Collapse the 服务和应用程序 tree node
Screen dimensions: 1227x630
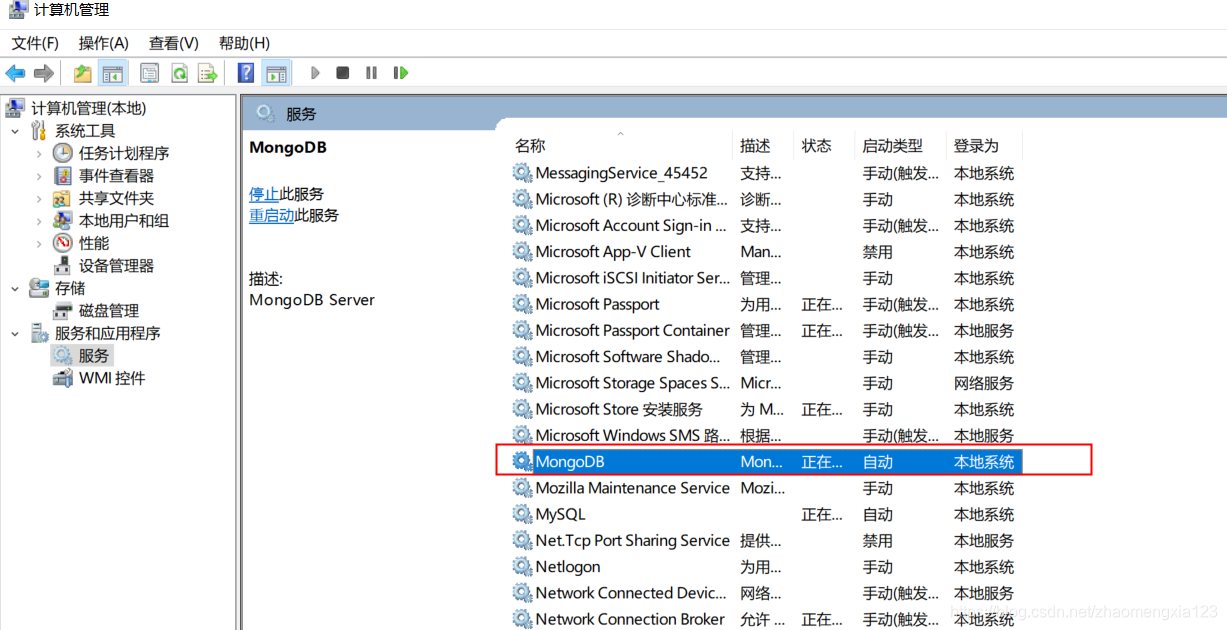coord(15,333)
